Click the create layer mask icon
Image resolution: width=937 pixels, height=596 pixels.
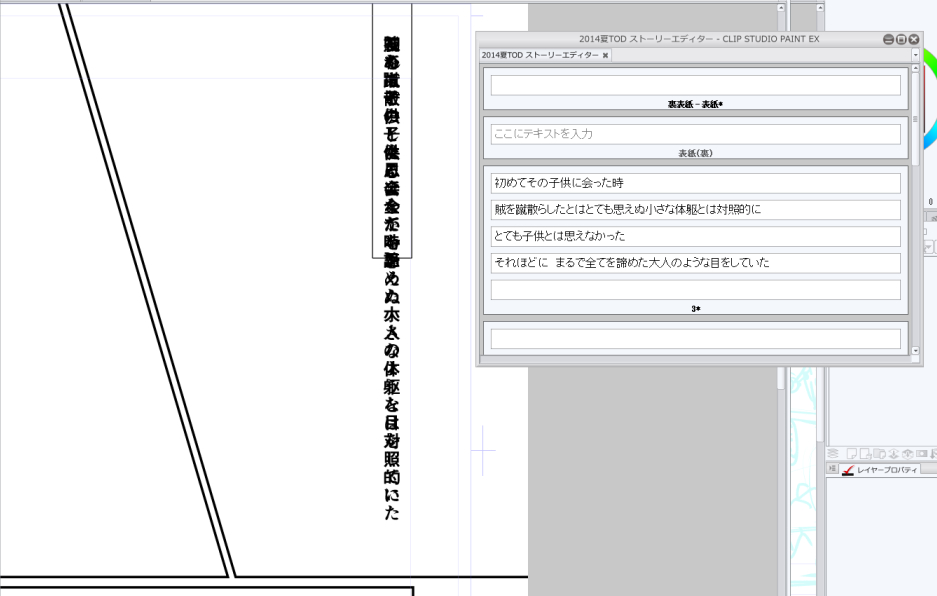pyautogui.click(x=922, y=454)
